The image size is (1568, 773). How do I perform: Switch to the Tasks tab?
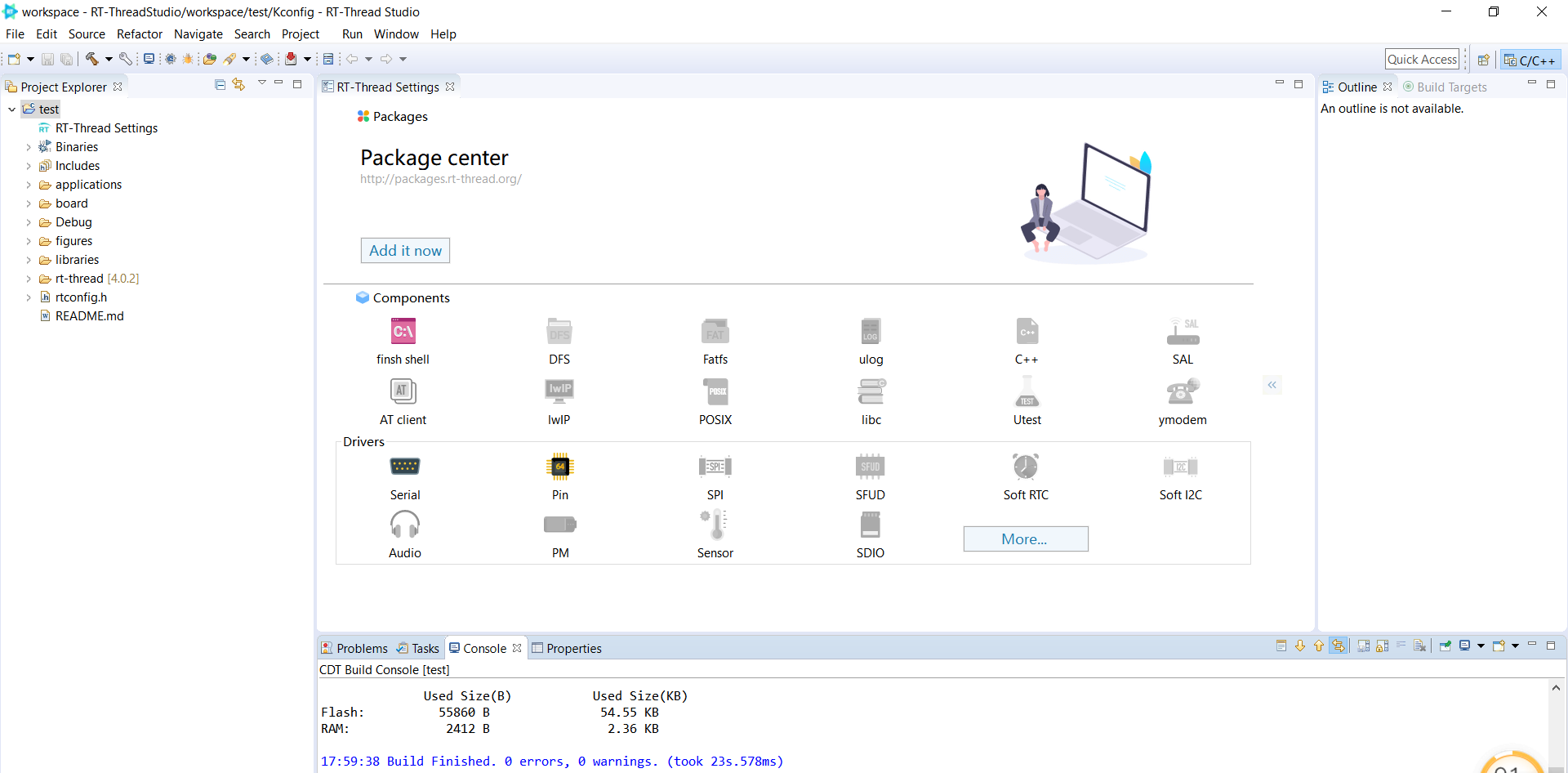pos(418,648)
